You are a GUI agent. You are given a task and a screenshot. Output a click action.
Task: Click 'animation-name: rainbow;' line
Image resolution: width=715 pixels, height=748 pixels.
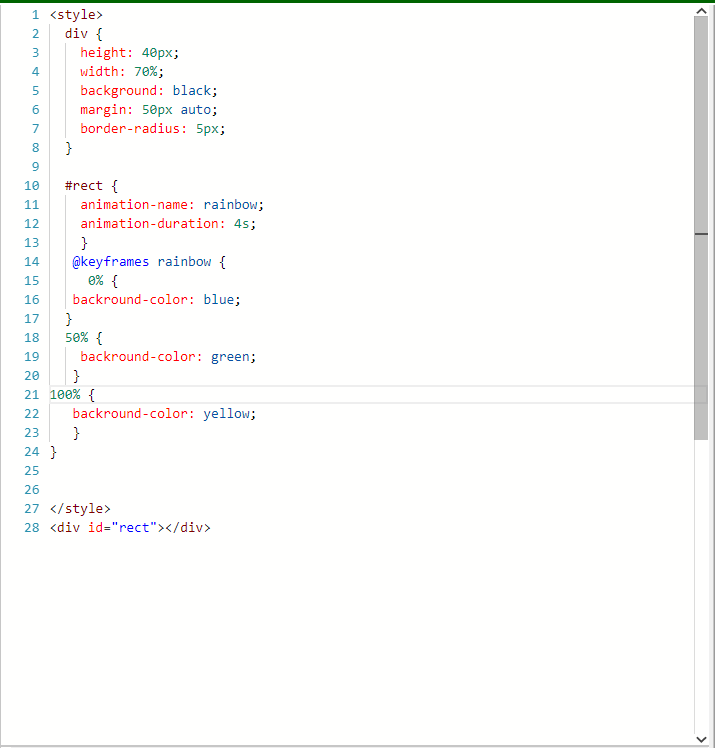(172, 205)
